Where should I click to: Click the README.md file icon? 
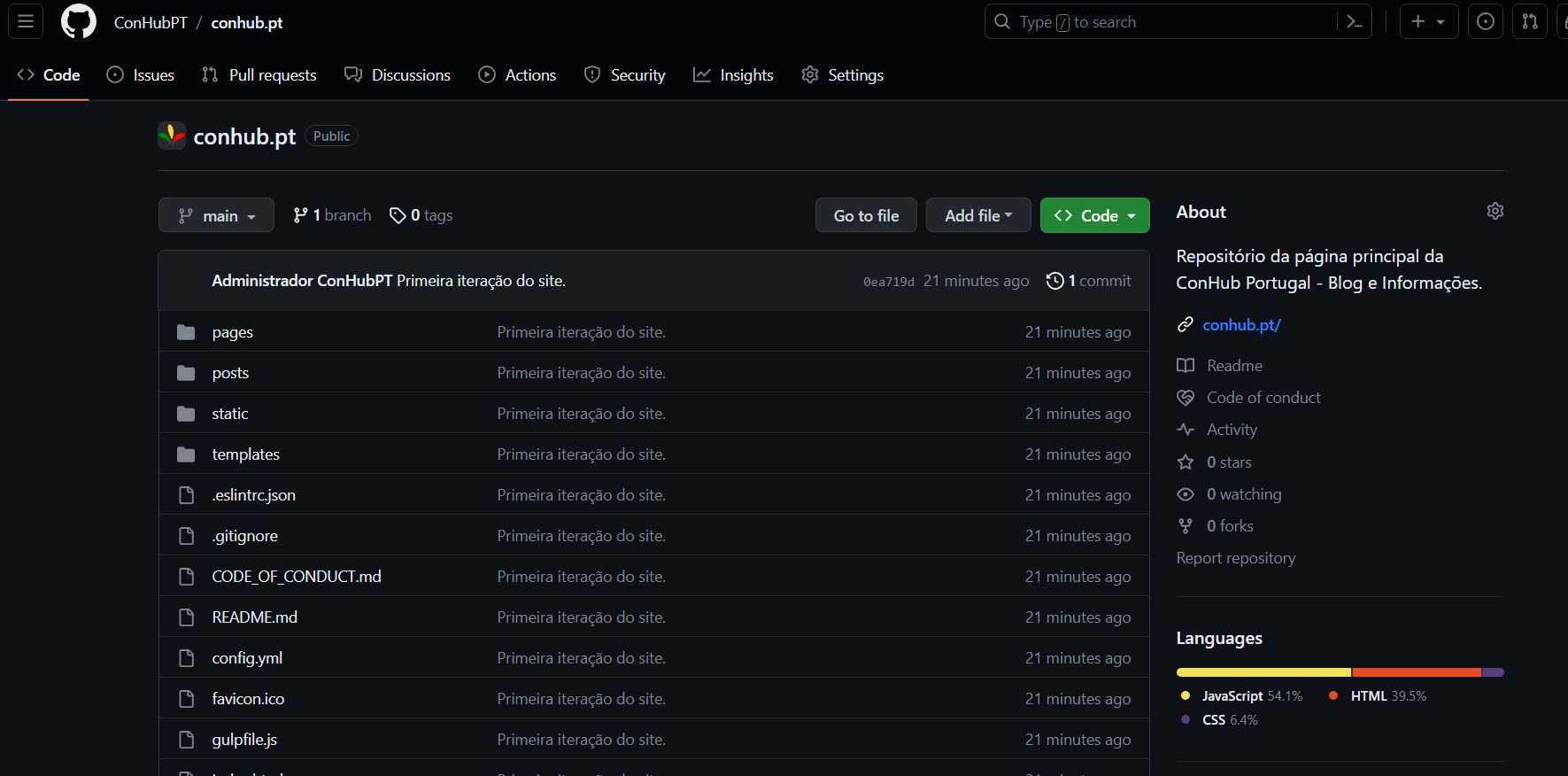[186, 617]
